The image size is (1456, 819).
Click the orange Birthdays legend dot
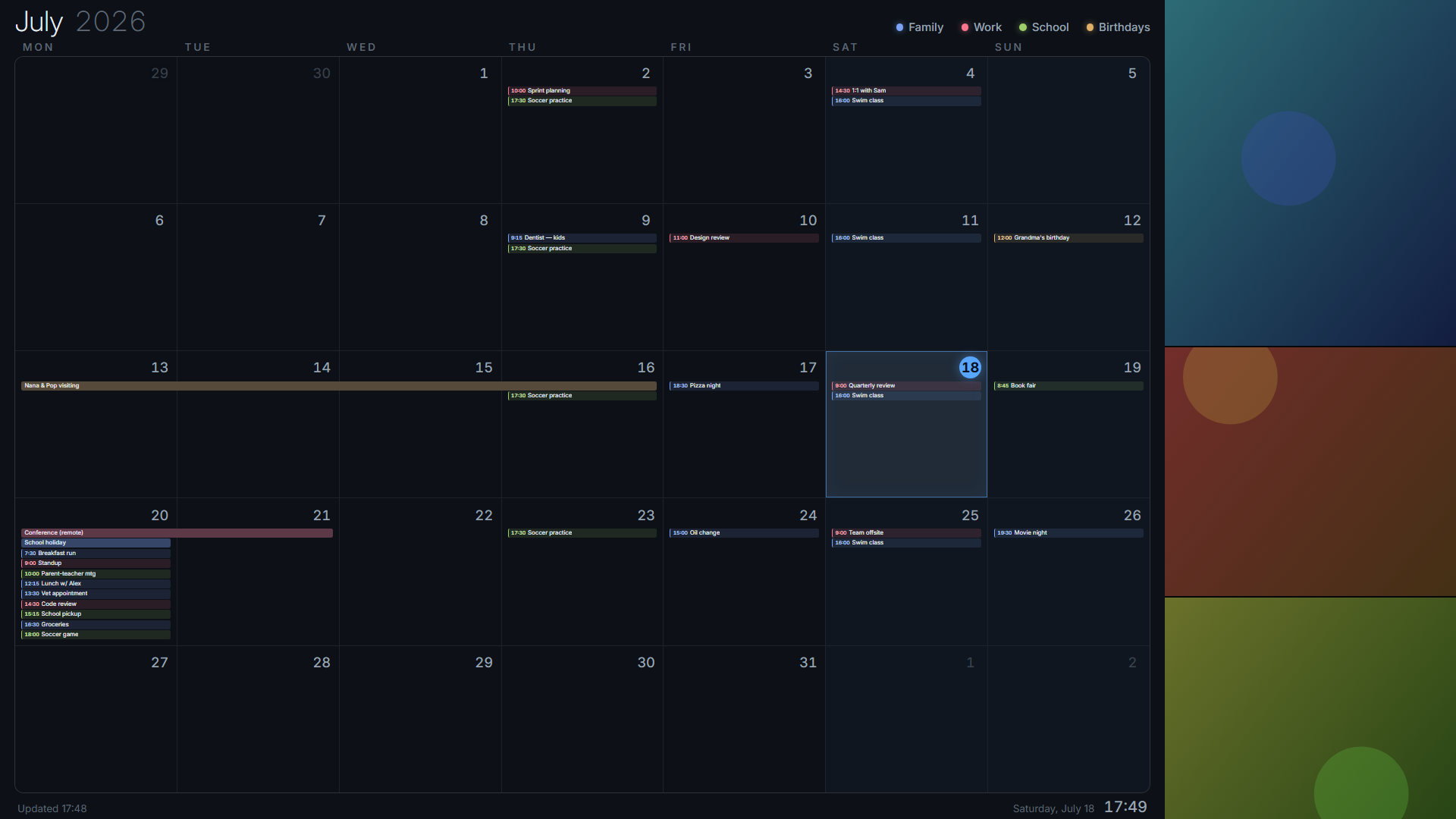(1090, 27)
